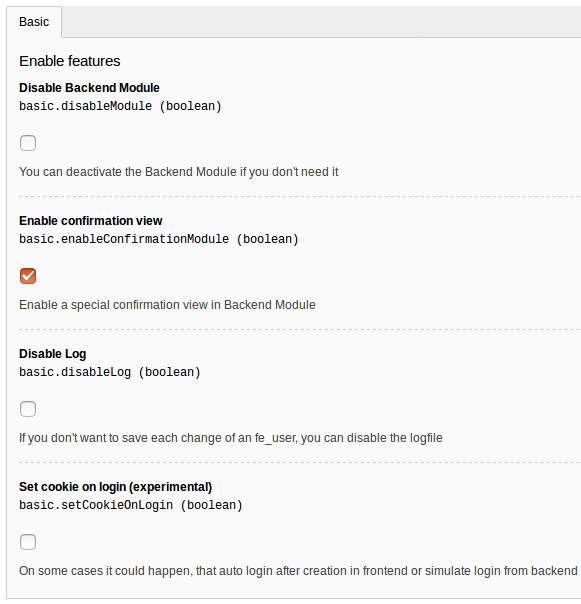The width and height of the screenshot is (581, 604).
Task: Click the Backend Module deactivation description
Action: pyautogui.click(x=179, y=172)
